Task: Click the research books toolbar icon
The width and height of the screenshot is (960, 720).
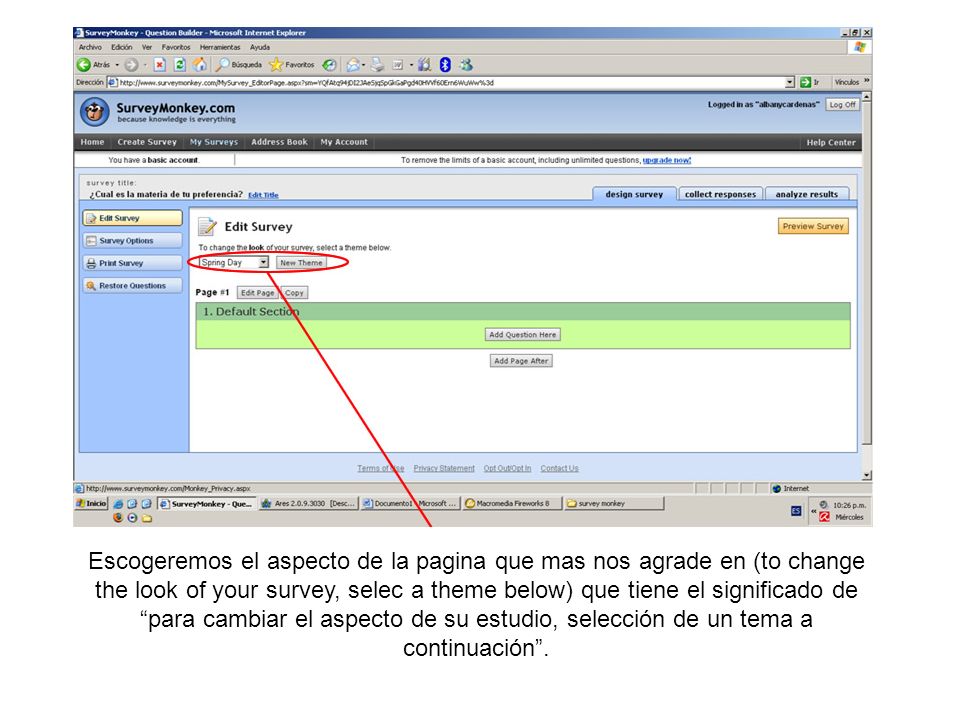Action: click(424, 65)
